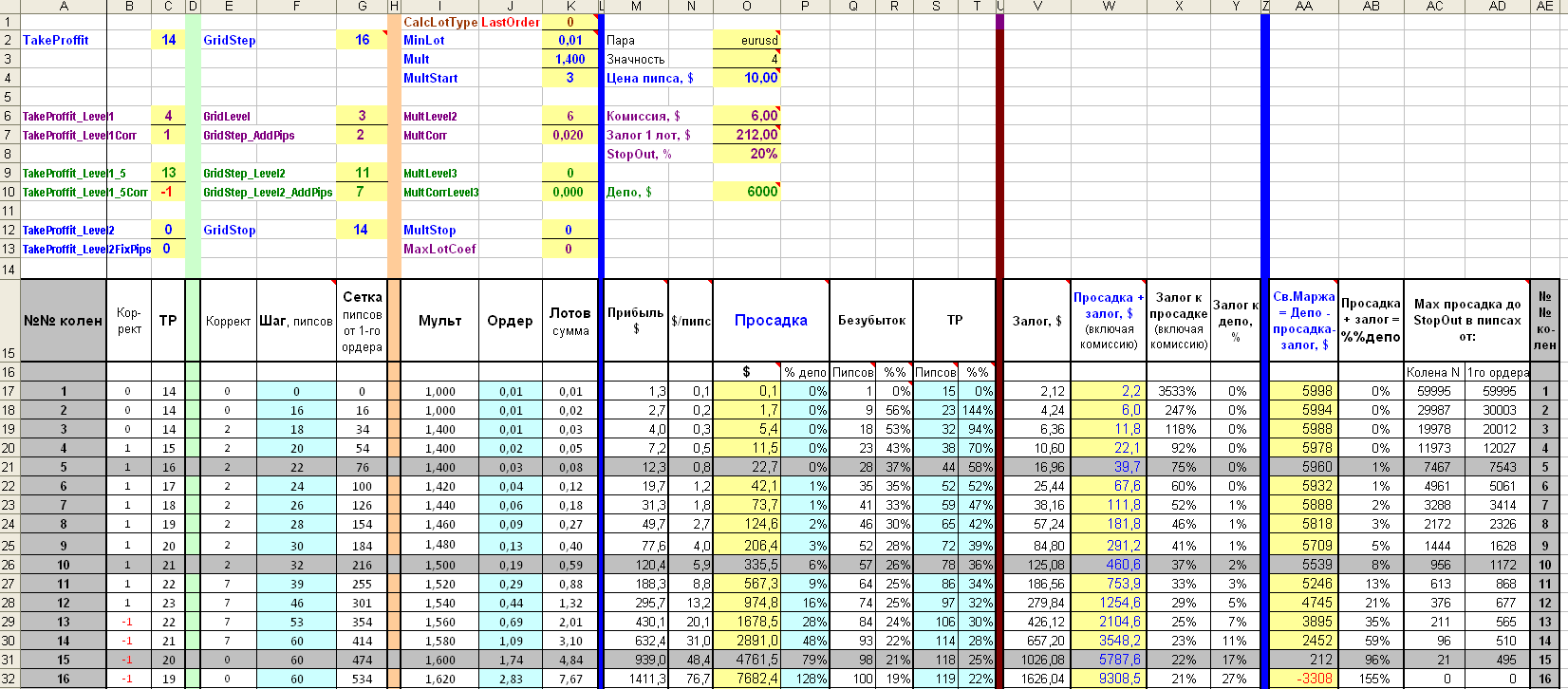This screenshot has width=1568, height=689.
Task: Select row 32 header
Action: (9, 680)
